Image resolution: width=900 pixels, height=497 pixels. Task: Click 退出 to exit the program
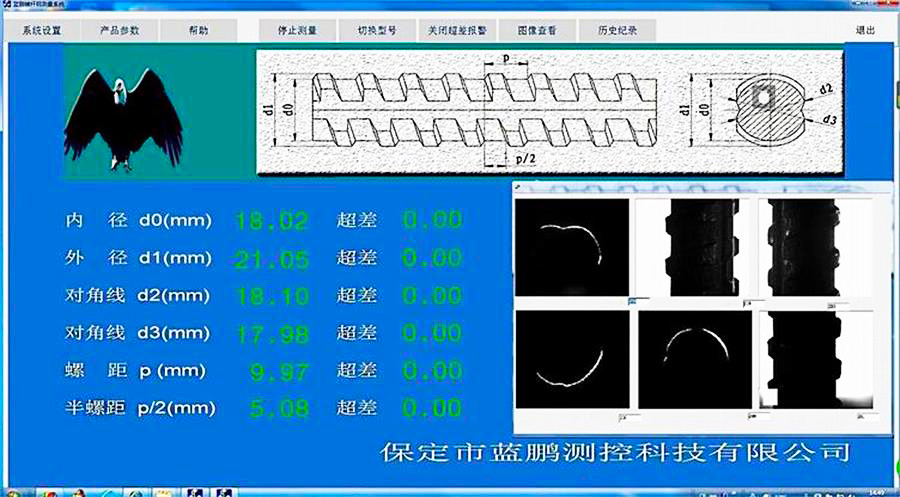865,30
